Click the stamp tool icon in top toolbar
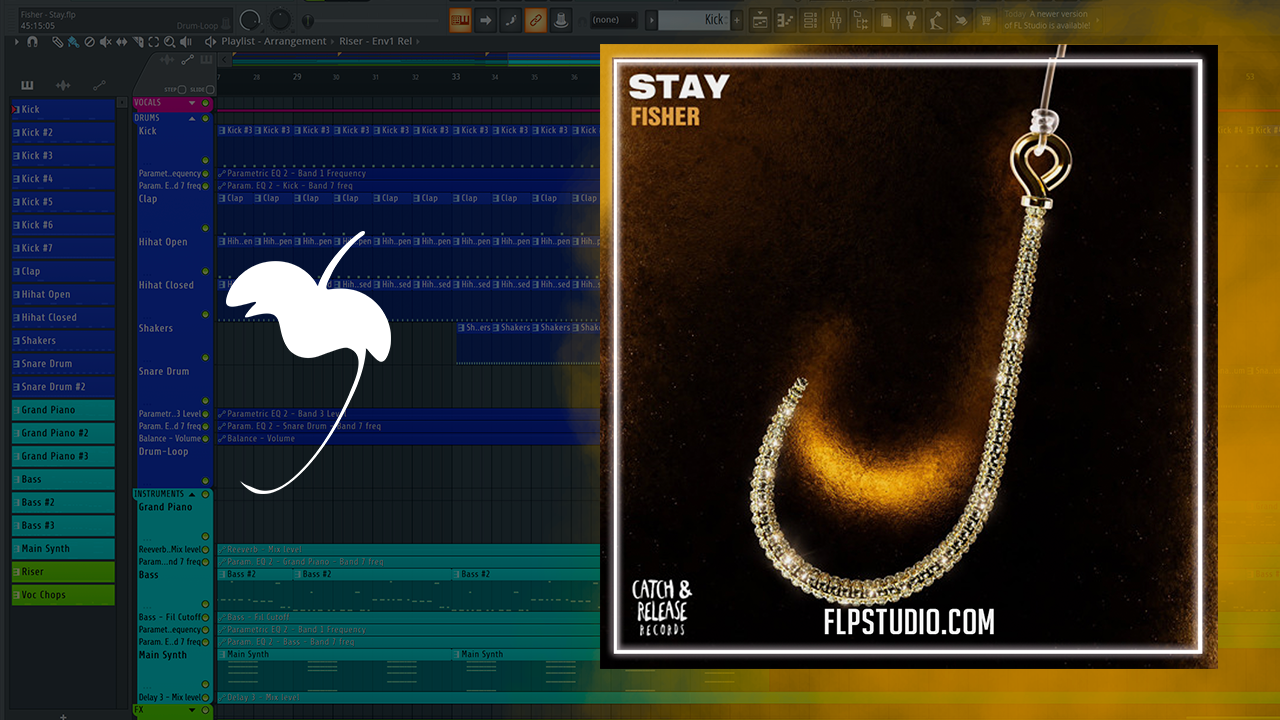 [560, 19]
